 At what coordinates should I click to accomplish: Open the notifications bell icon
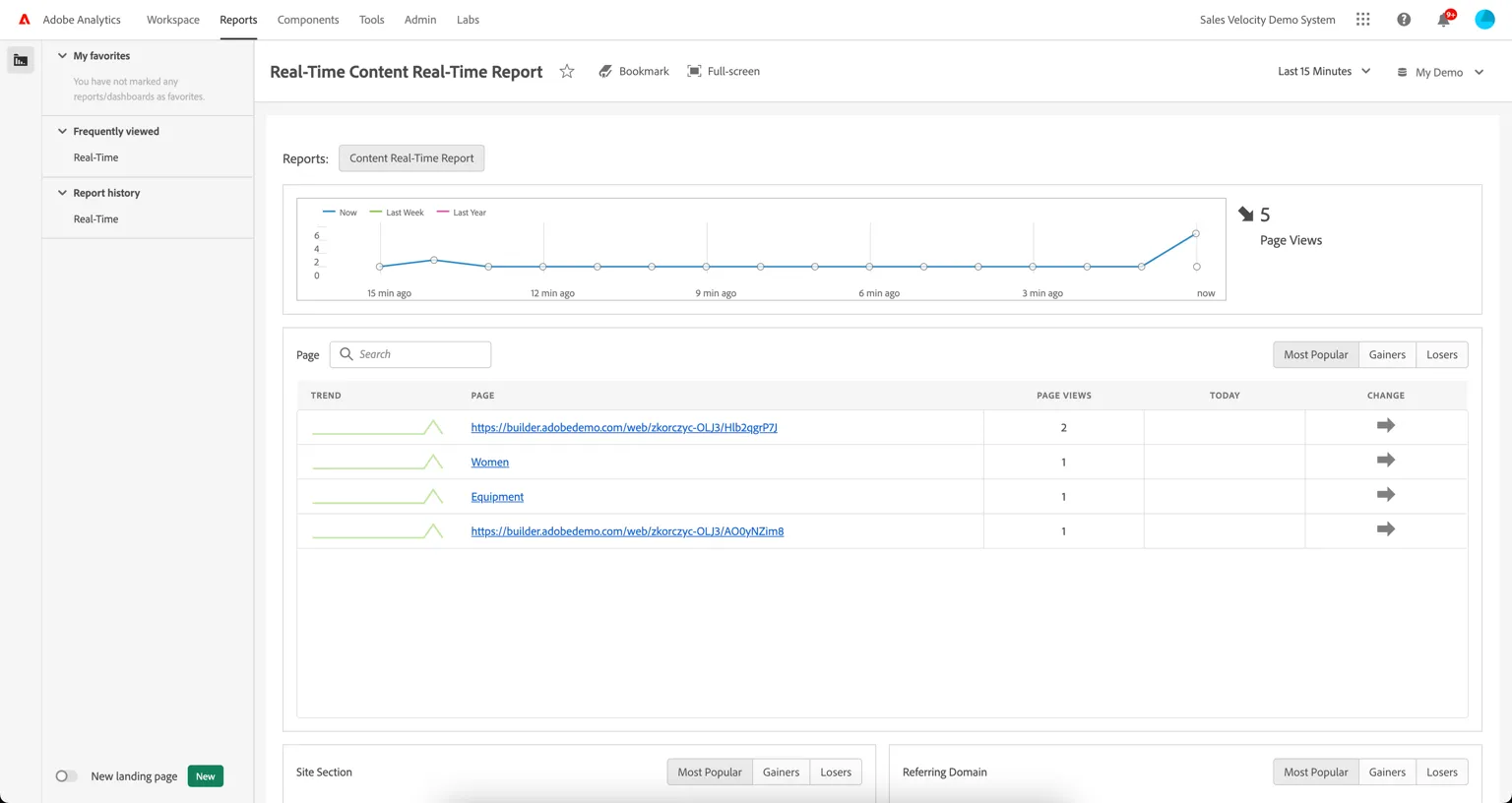click(1443, 20)
